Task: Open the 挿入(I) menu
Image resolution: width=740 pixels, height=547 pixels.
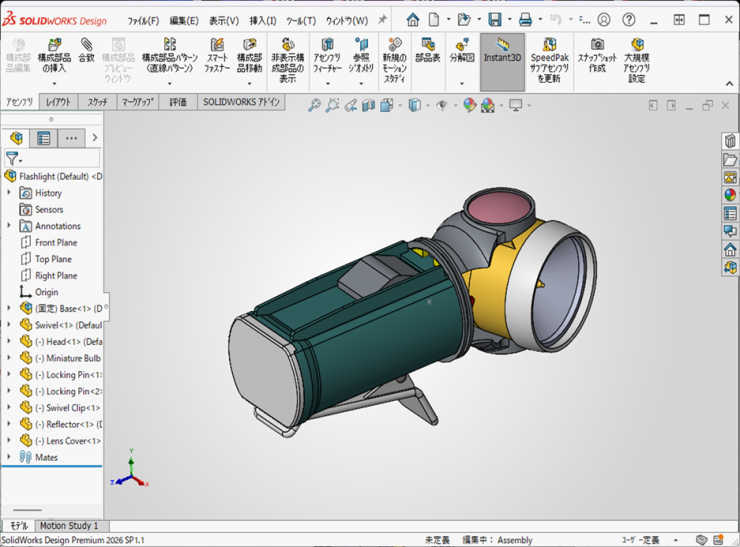Action: click(263, 20)
